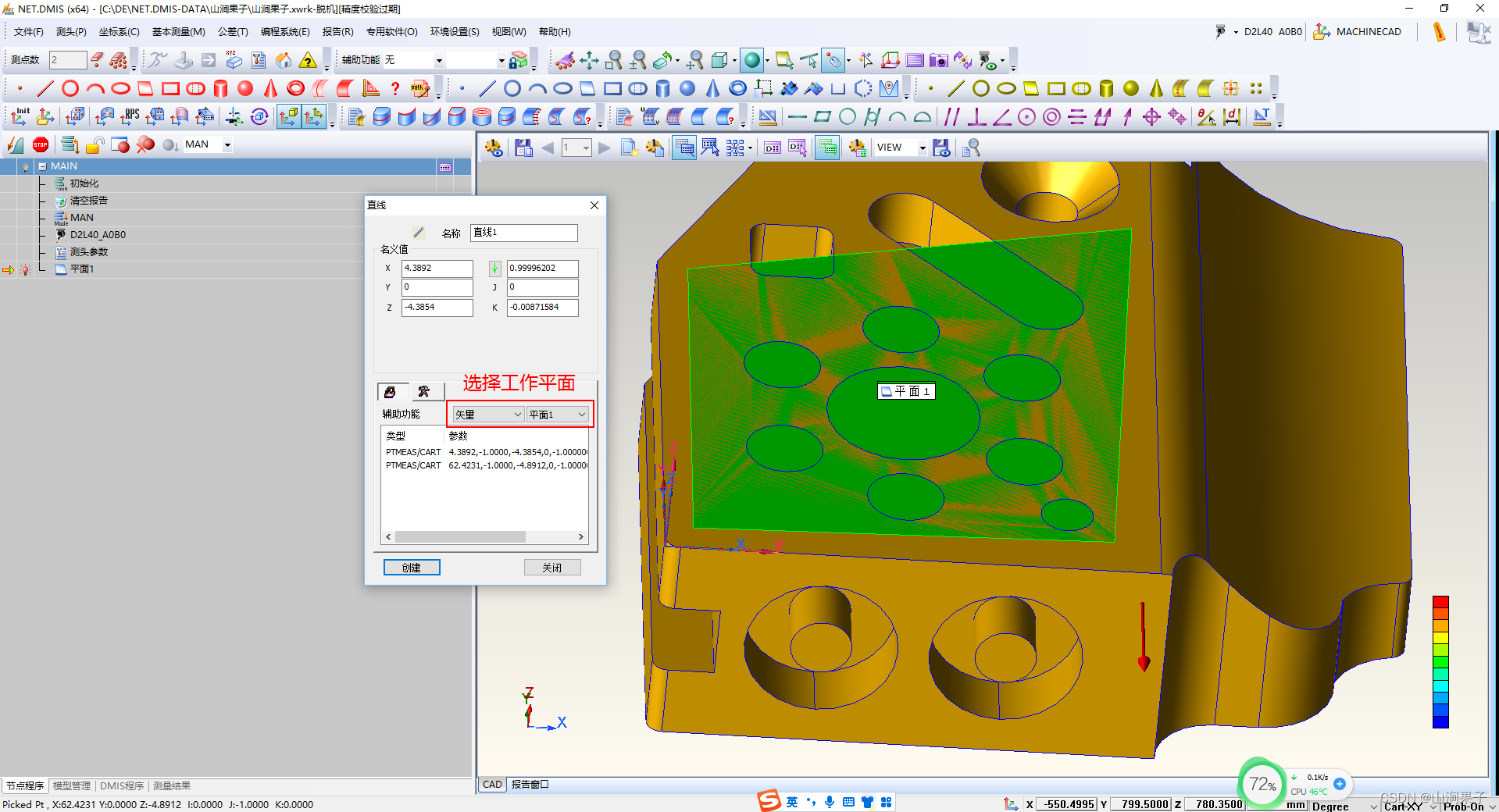Switch to the 报告窗口 tab
The image size is (1499, 812).
click(530, 785)
